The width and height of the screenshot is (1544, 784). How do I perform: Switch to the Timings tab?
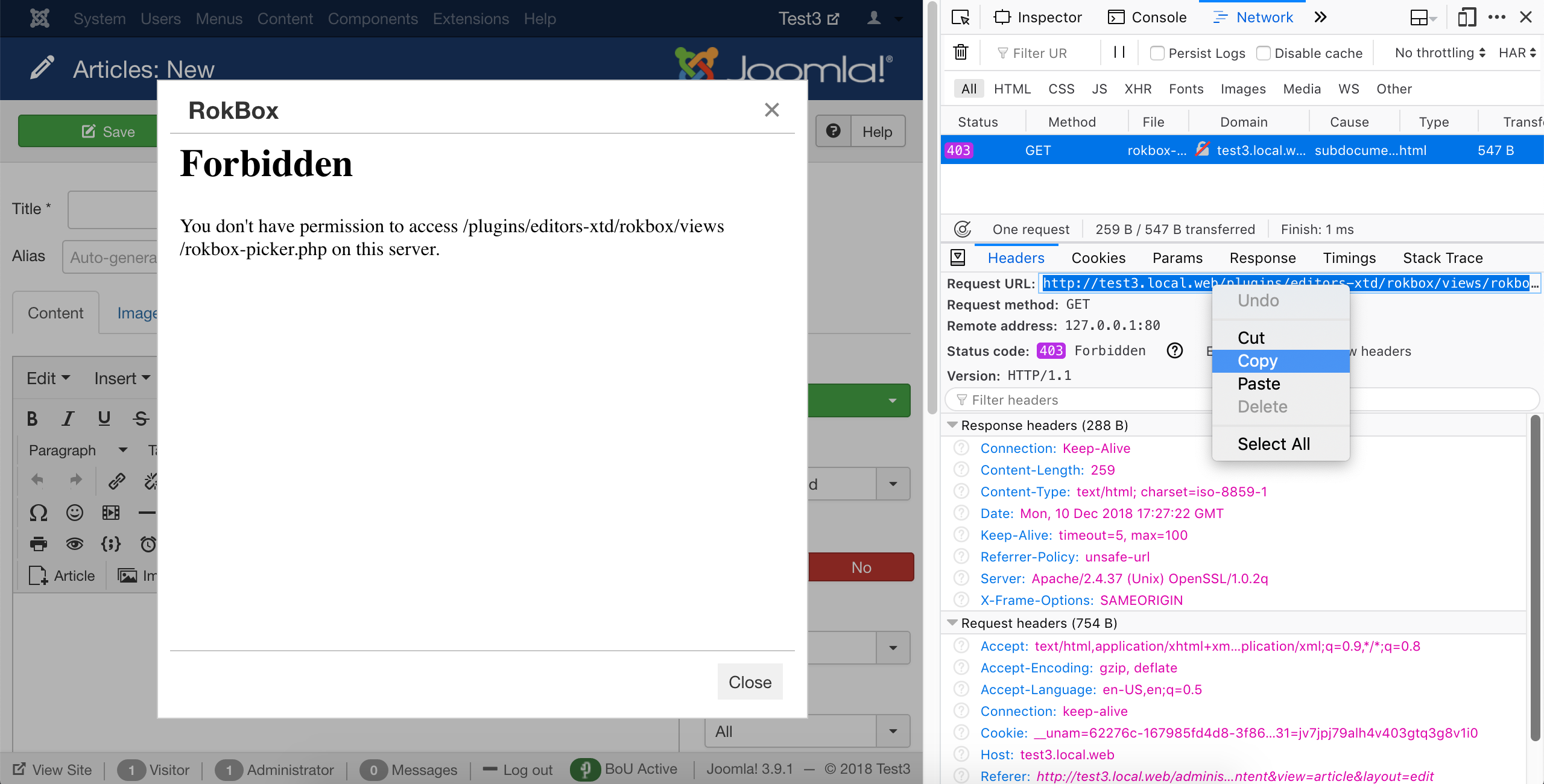[1349, 258]
